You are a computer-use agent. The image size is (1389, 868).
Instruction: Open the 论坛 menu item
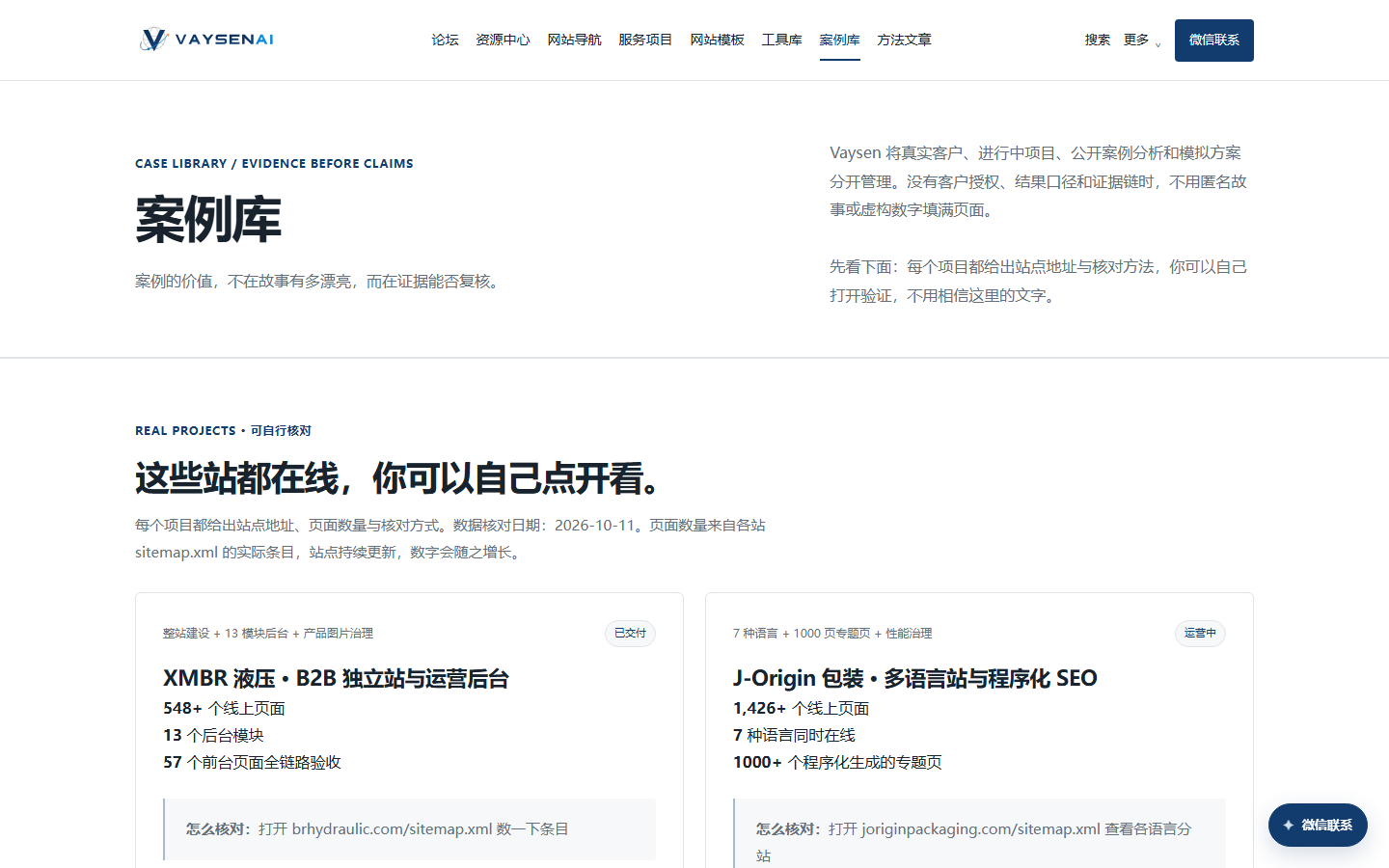pos(445,40)
